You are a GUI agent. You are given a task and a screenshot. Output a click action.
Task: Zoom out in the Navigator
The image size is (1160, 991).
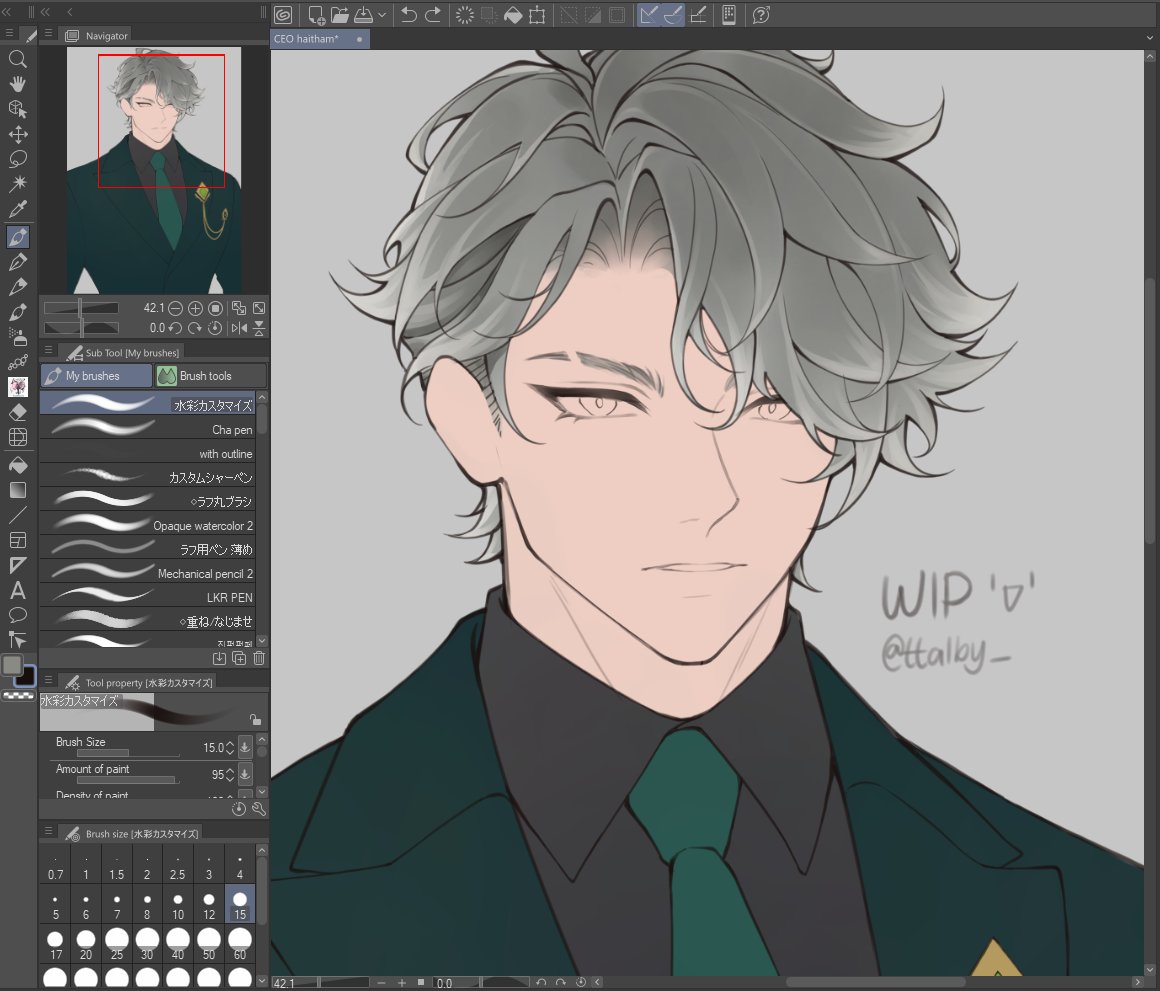coord(175,308)
